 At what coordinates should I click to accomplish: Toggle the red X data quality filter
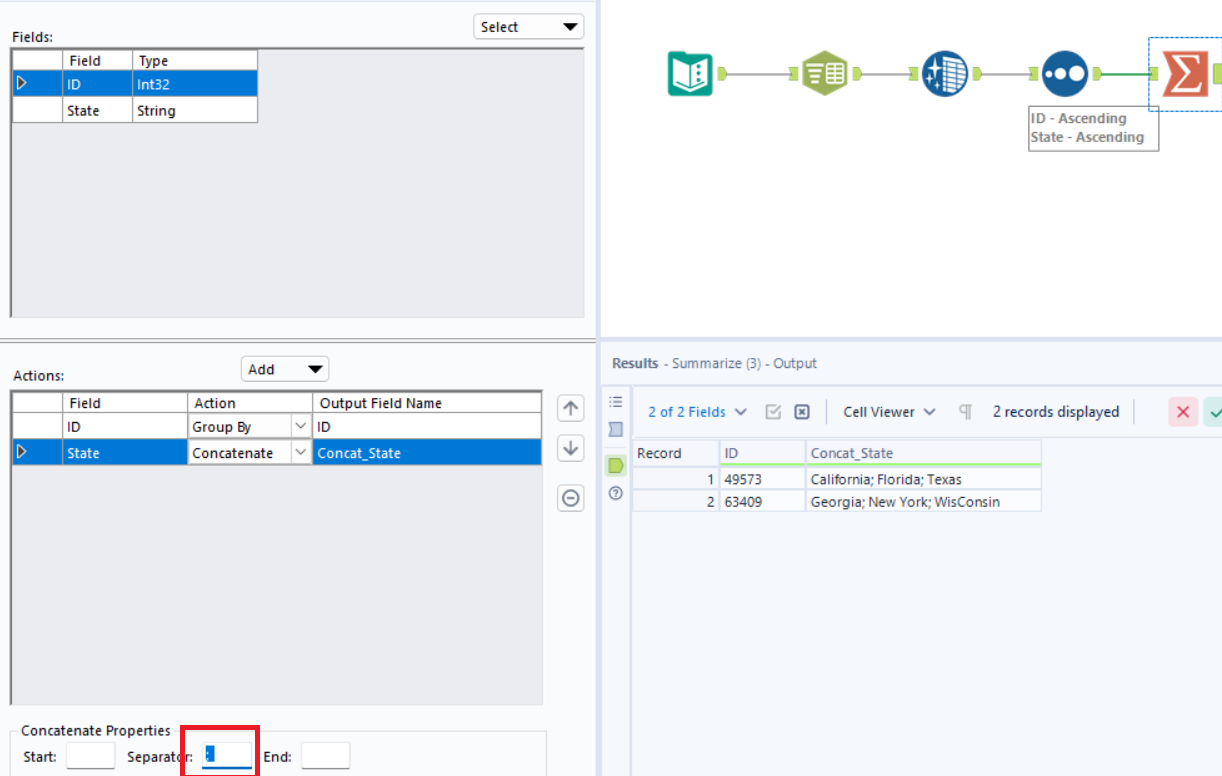point(1183,411)
